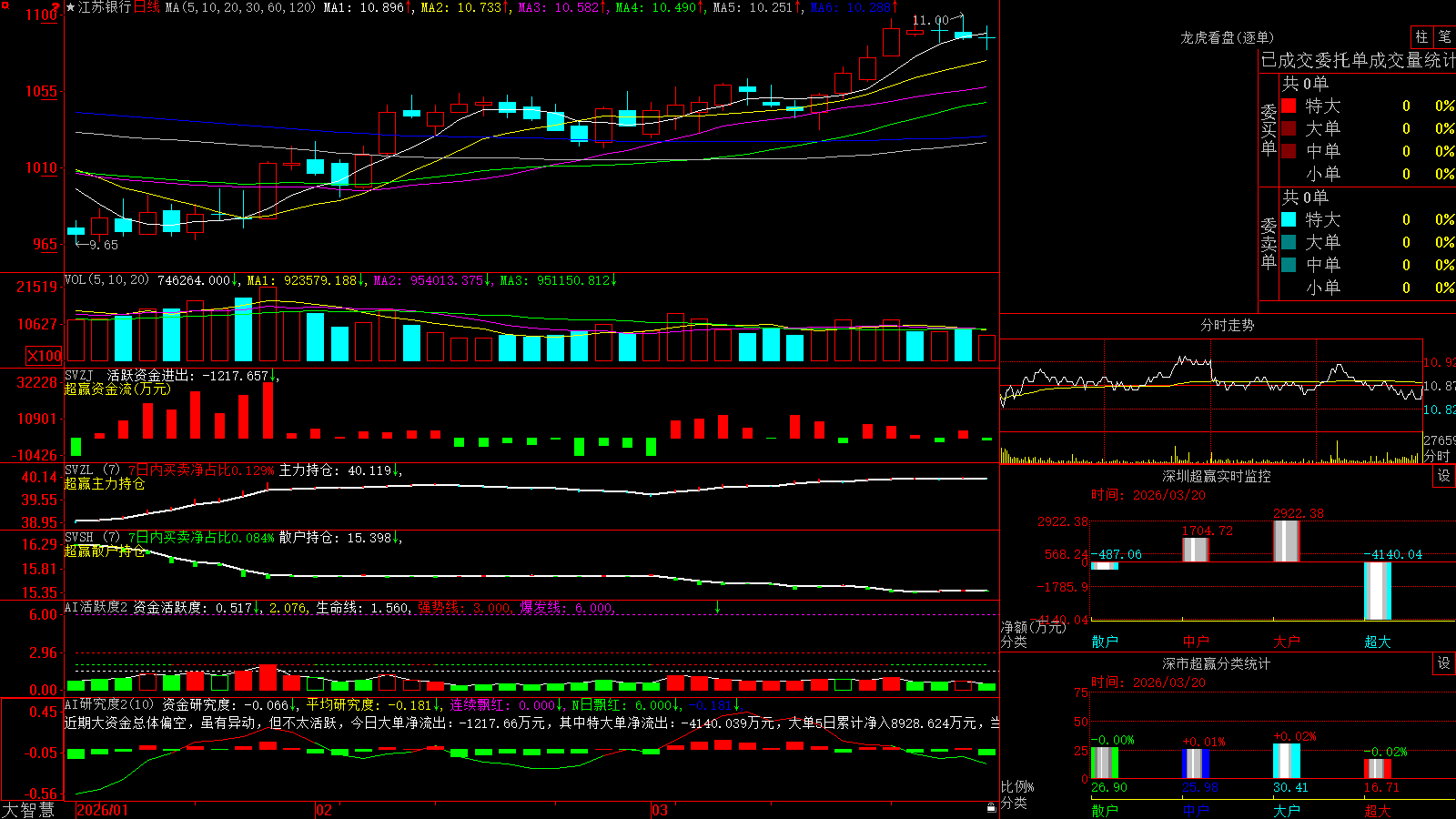Click the 散户 bar in 深圳超赢实时监控

(1105, 566)
